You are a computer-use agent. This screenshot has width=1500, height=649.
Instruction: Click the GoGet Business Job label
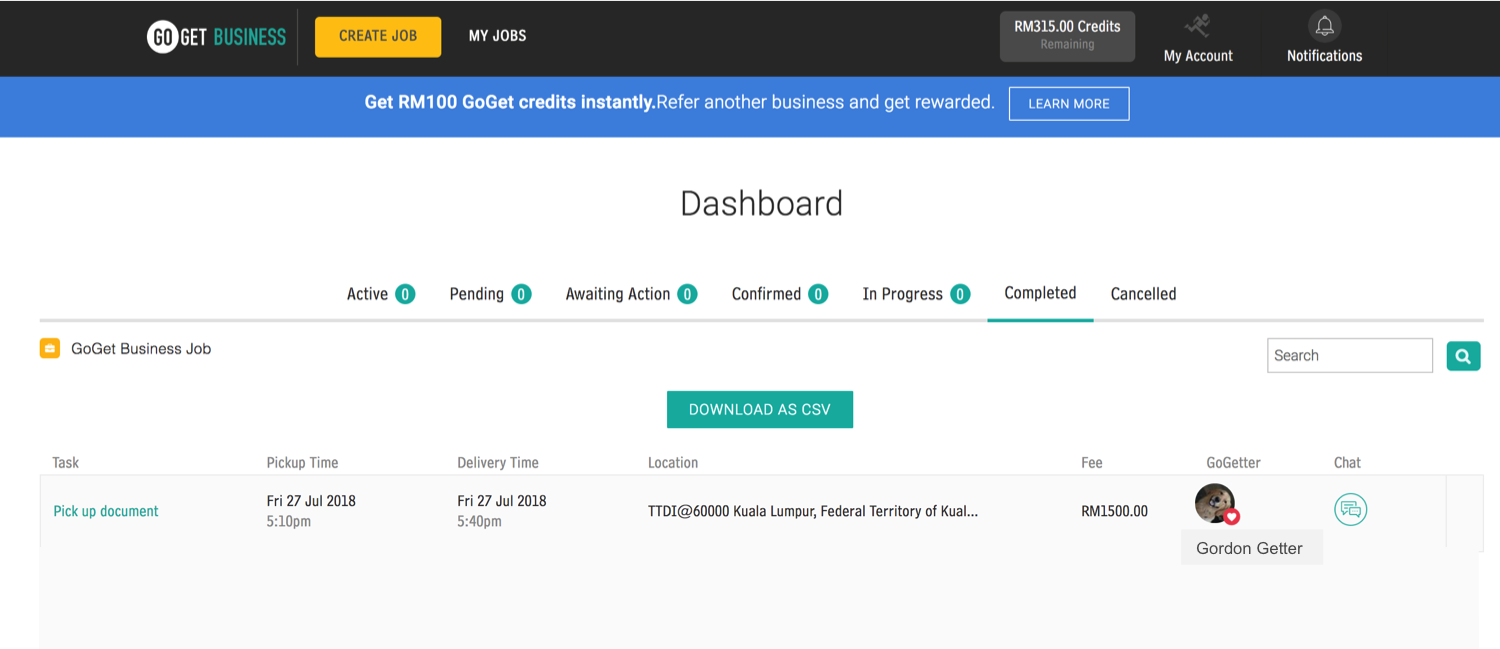(141, 349)
